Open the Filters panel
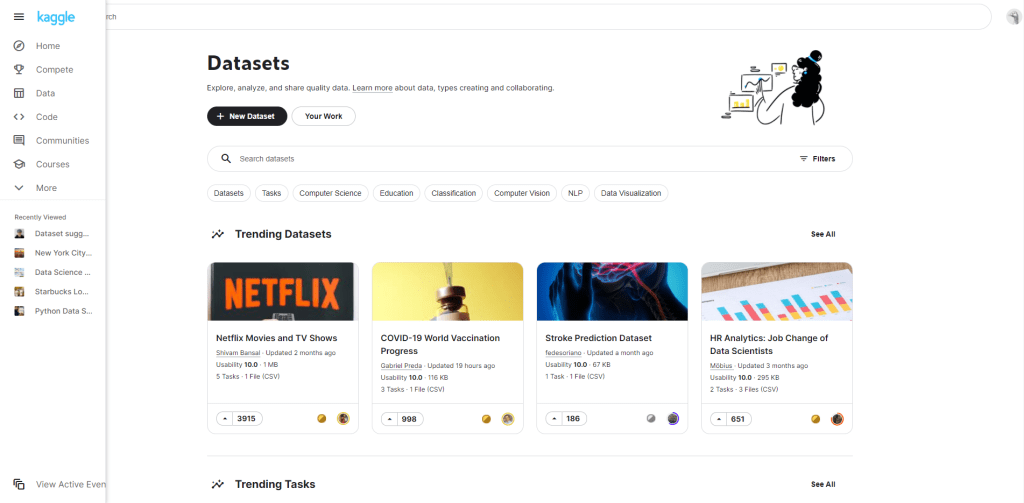This screenshot has height=503, width=1024. tap(817, 159)
